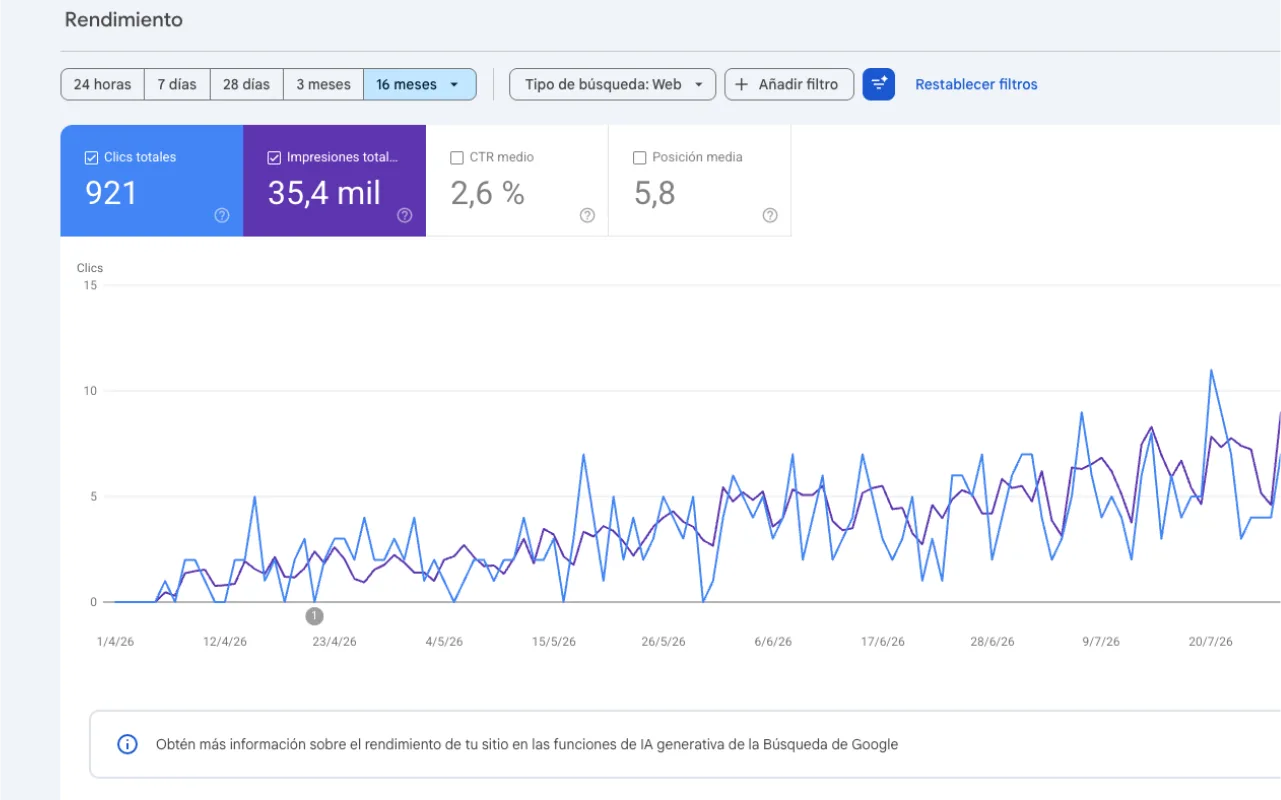
Task: Uncheck the Impresiones totales checkbox
Action: coord(274,157)
